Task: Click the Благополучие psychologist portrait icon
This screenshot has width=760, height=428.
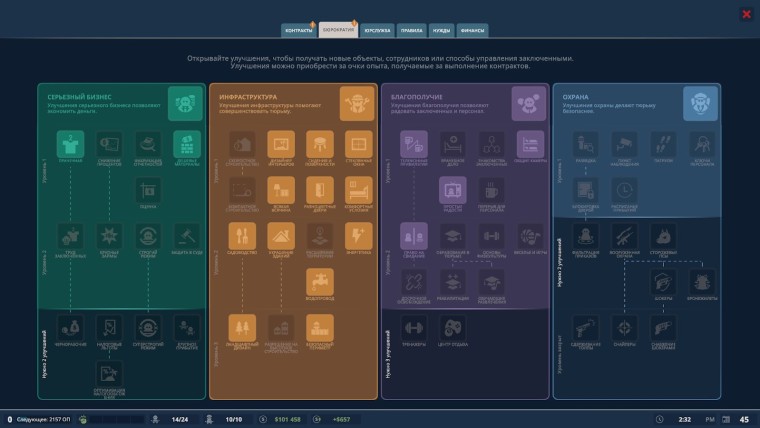Action: [528, 103]
